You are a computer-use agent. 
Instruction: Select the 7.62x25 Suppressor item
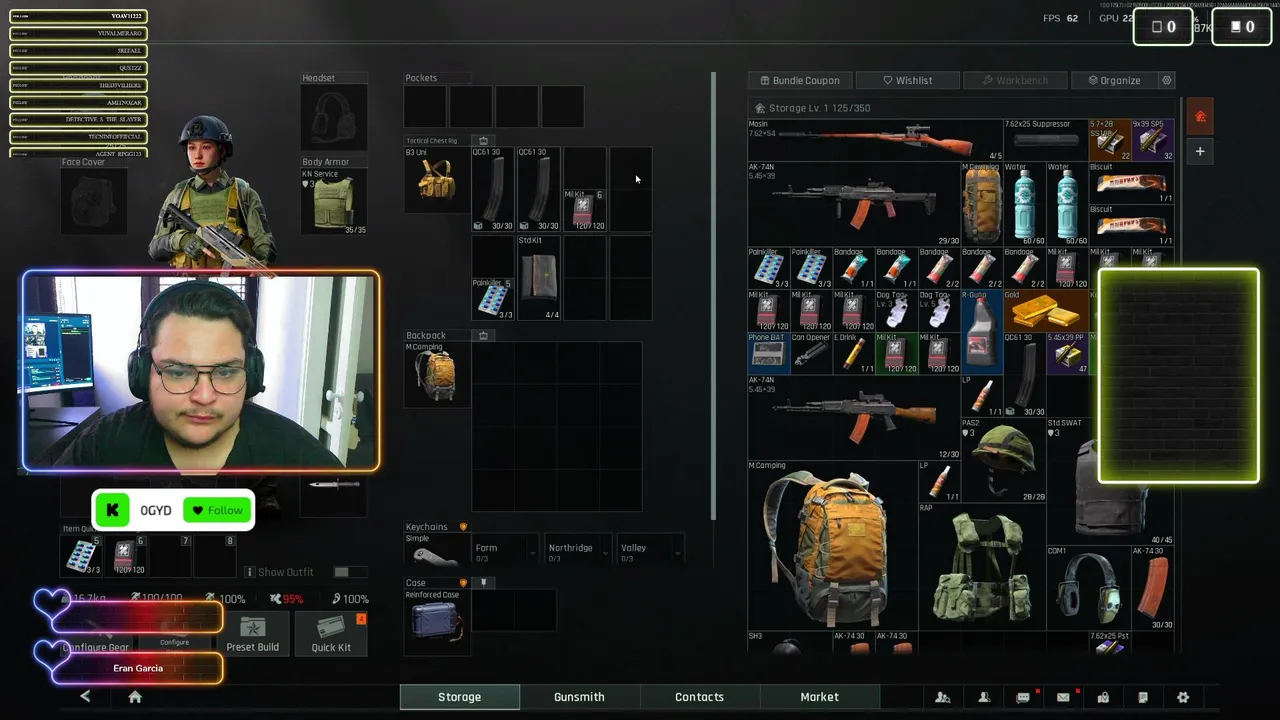[x=1046, y=140]
